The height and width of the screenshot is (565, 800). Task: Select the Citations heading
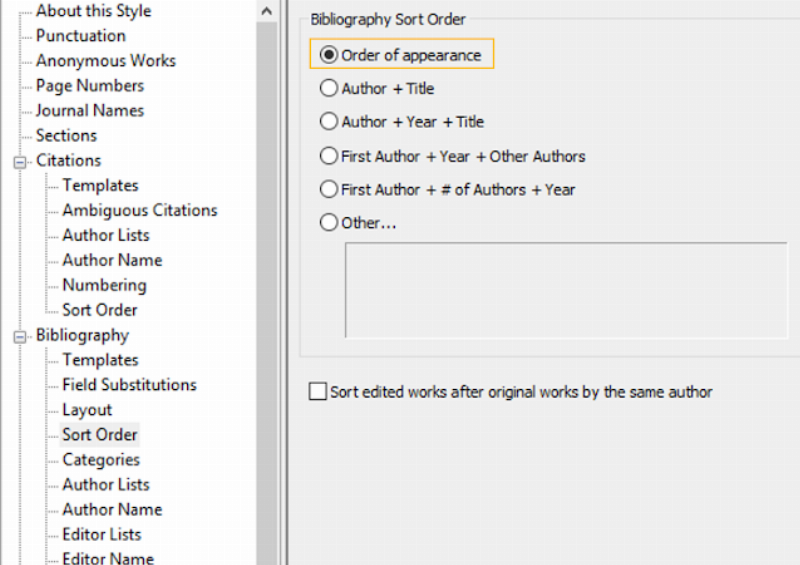click(x=68, y=161)
